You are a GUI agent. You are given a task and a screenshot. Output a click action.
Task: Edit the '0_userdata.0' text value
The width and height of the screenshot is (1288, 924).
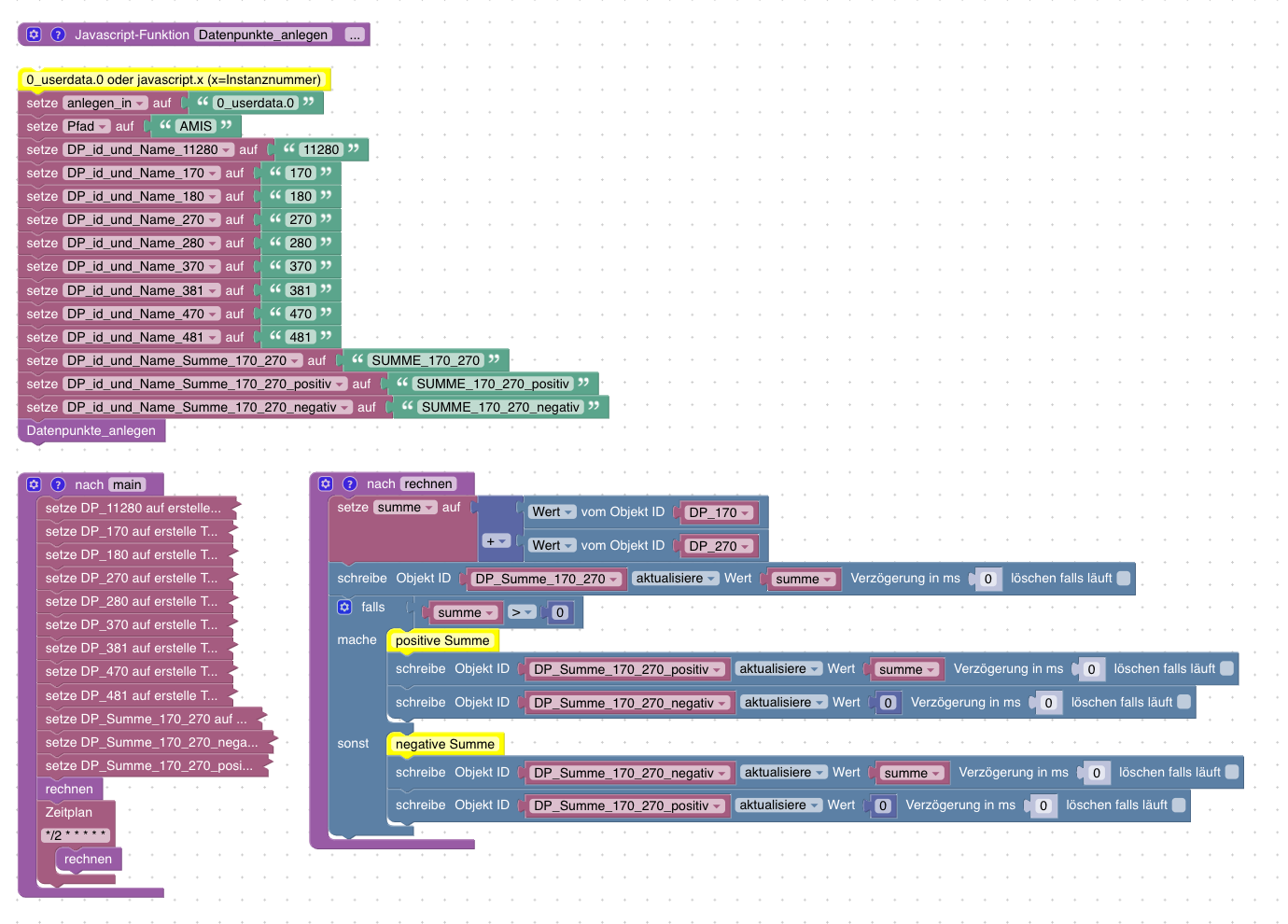click(256, 103)
